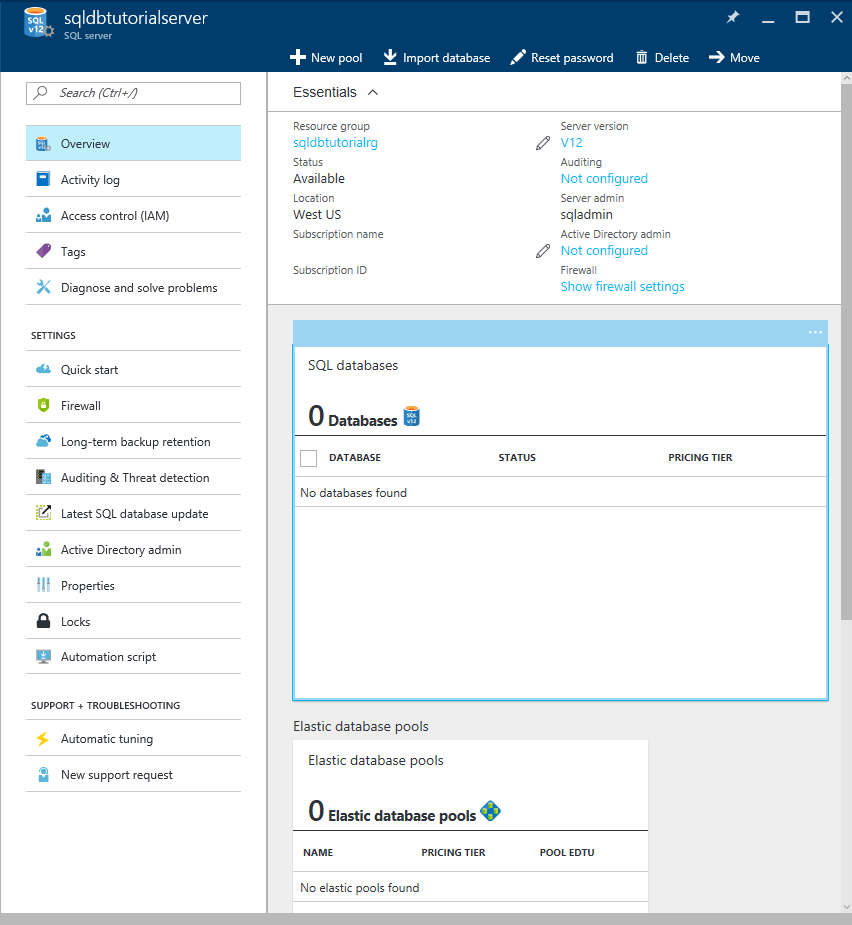Select Firewall under Settings
The image size is (852, 925).
tap(133, 405)
